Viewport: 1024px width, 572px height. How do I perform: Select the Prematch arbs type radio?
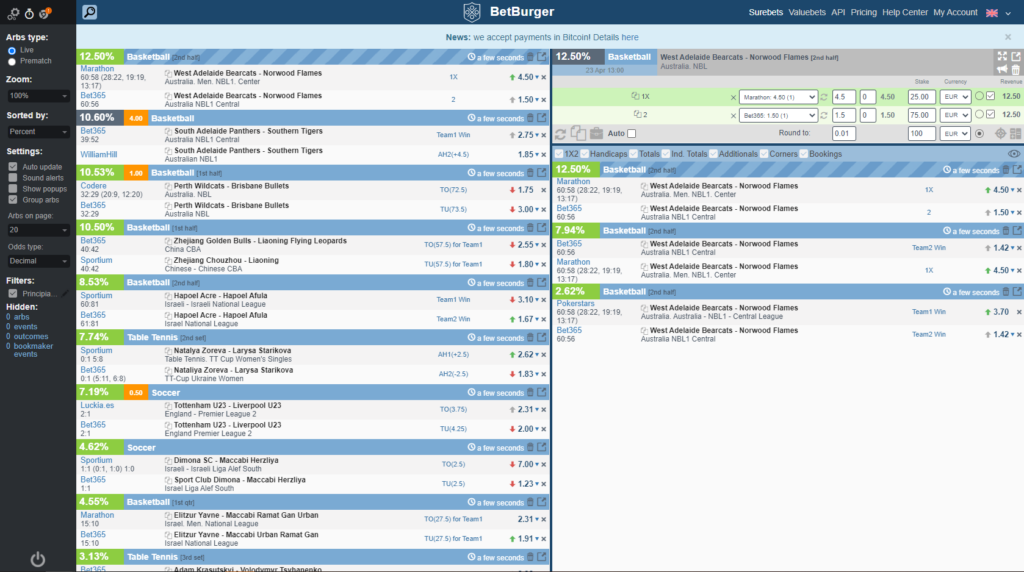point(12,61)
